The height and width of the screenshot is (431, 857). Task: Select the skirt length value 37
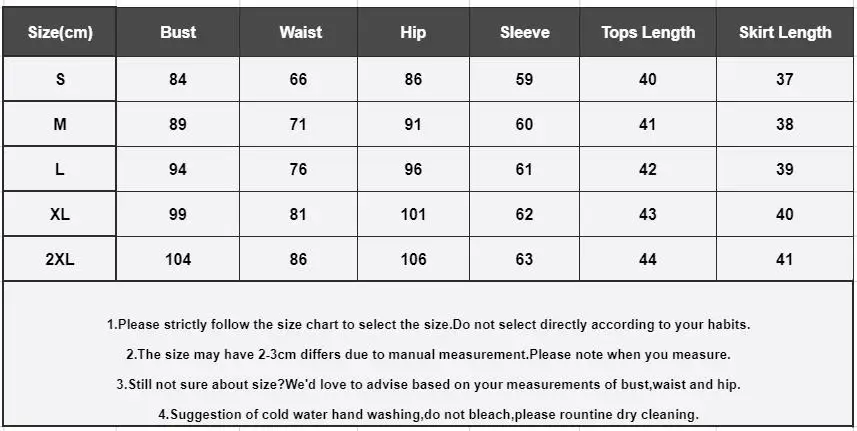pos(785,79)
